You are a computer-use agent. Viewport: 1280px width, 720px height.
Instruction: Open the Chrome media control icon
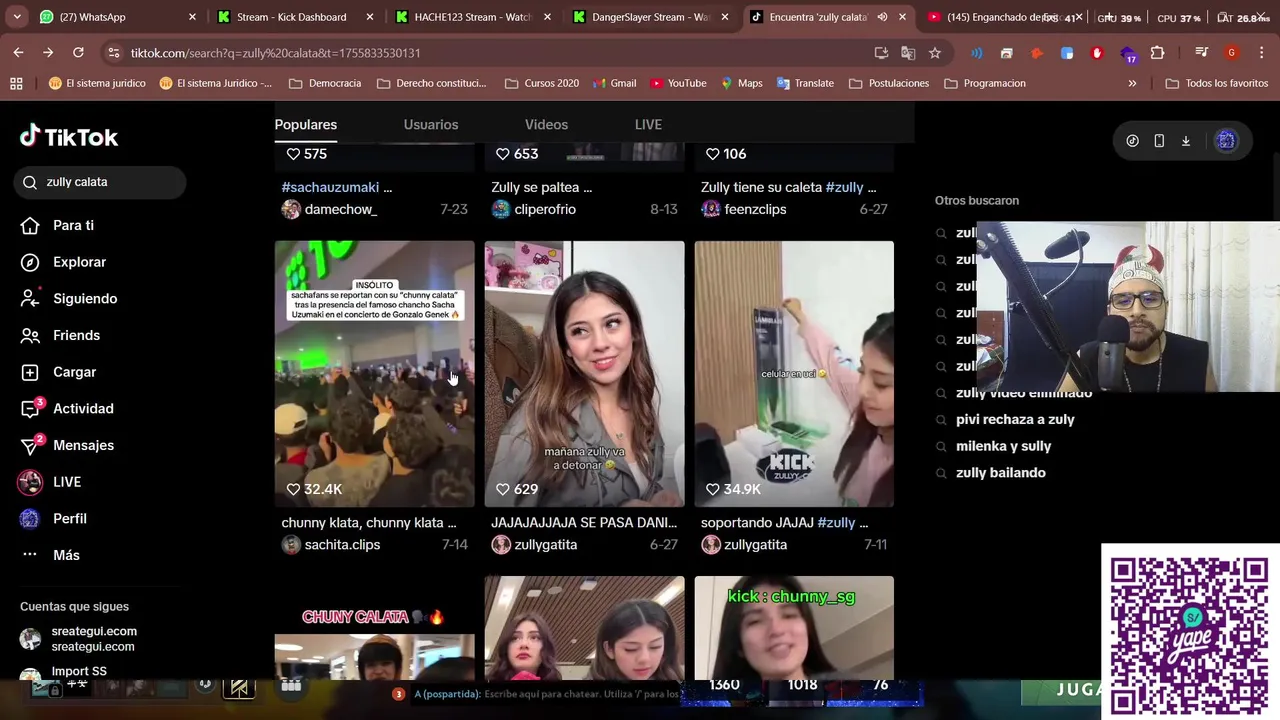click(x=1202, y=53)
